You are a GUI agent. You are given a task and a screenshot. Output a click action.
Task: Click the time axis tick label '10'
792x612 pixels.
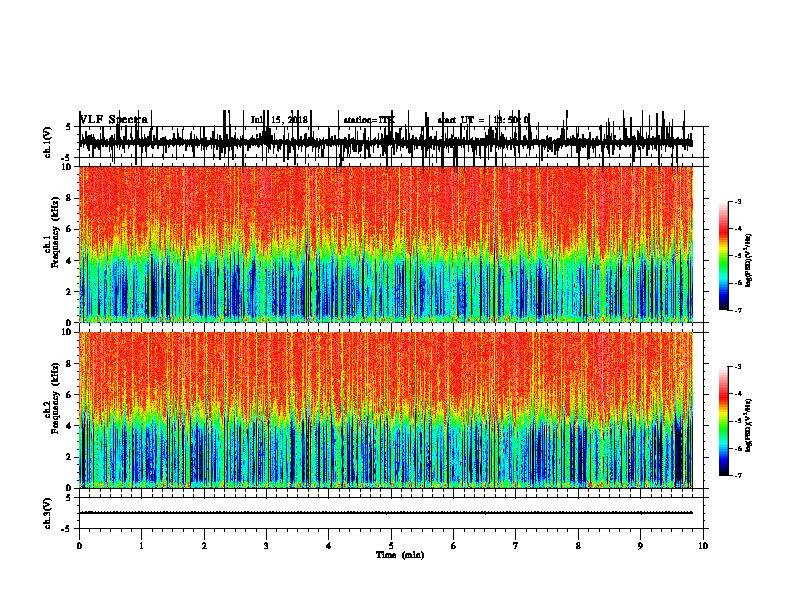[x=703, y=546]
